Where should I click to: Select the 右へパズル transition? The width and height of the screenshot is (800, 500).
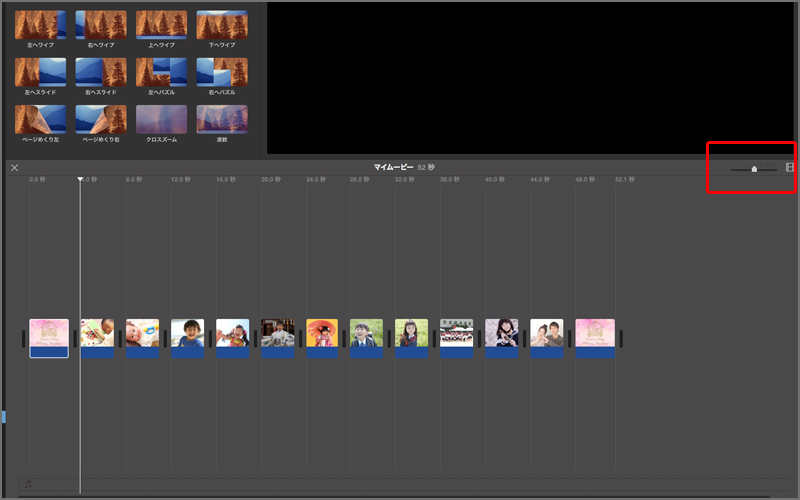[222, 71]
